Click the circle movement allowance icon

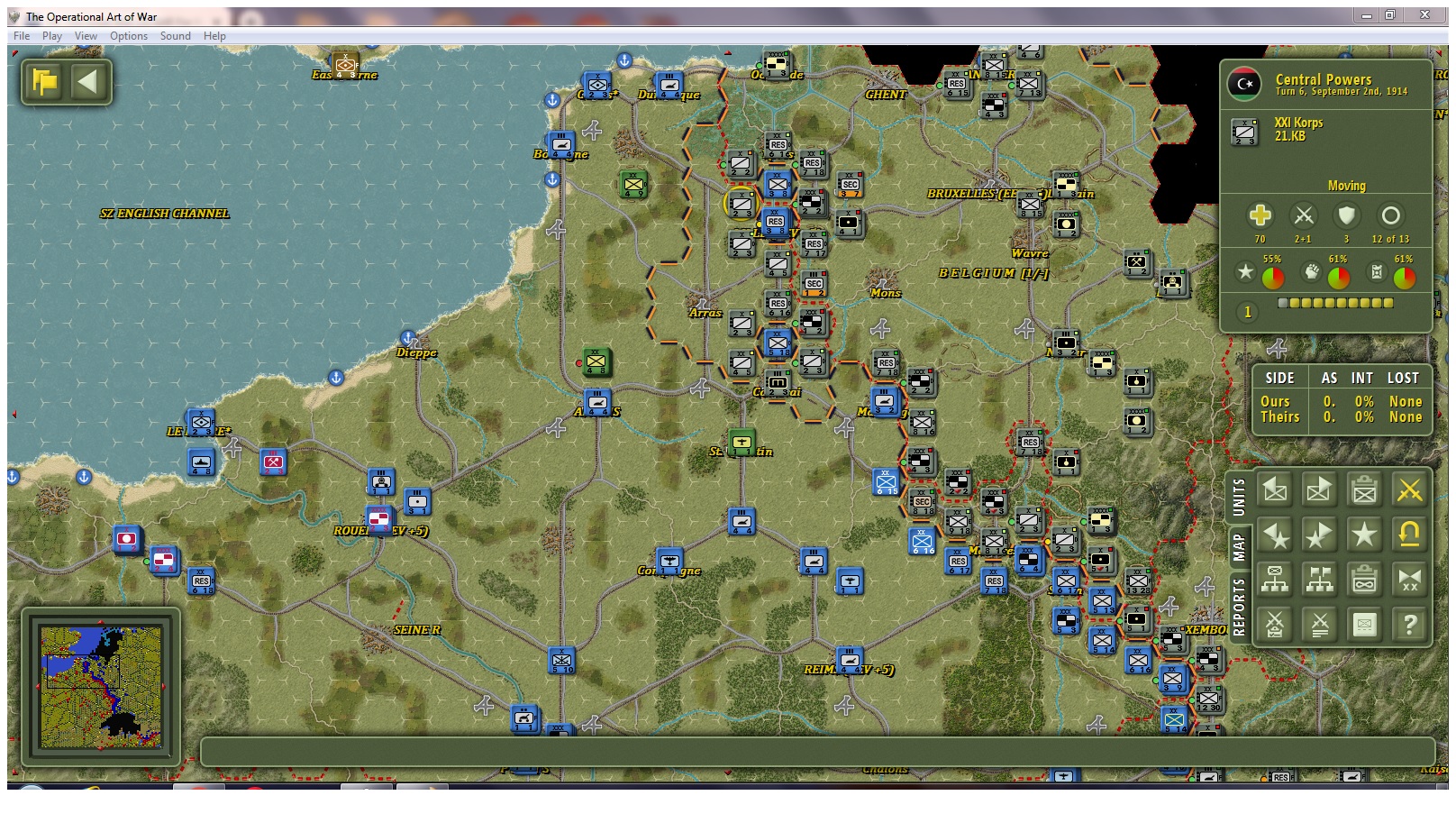click(1390, 215)
